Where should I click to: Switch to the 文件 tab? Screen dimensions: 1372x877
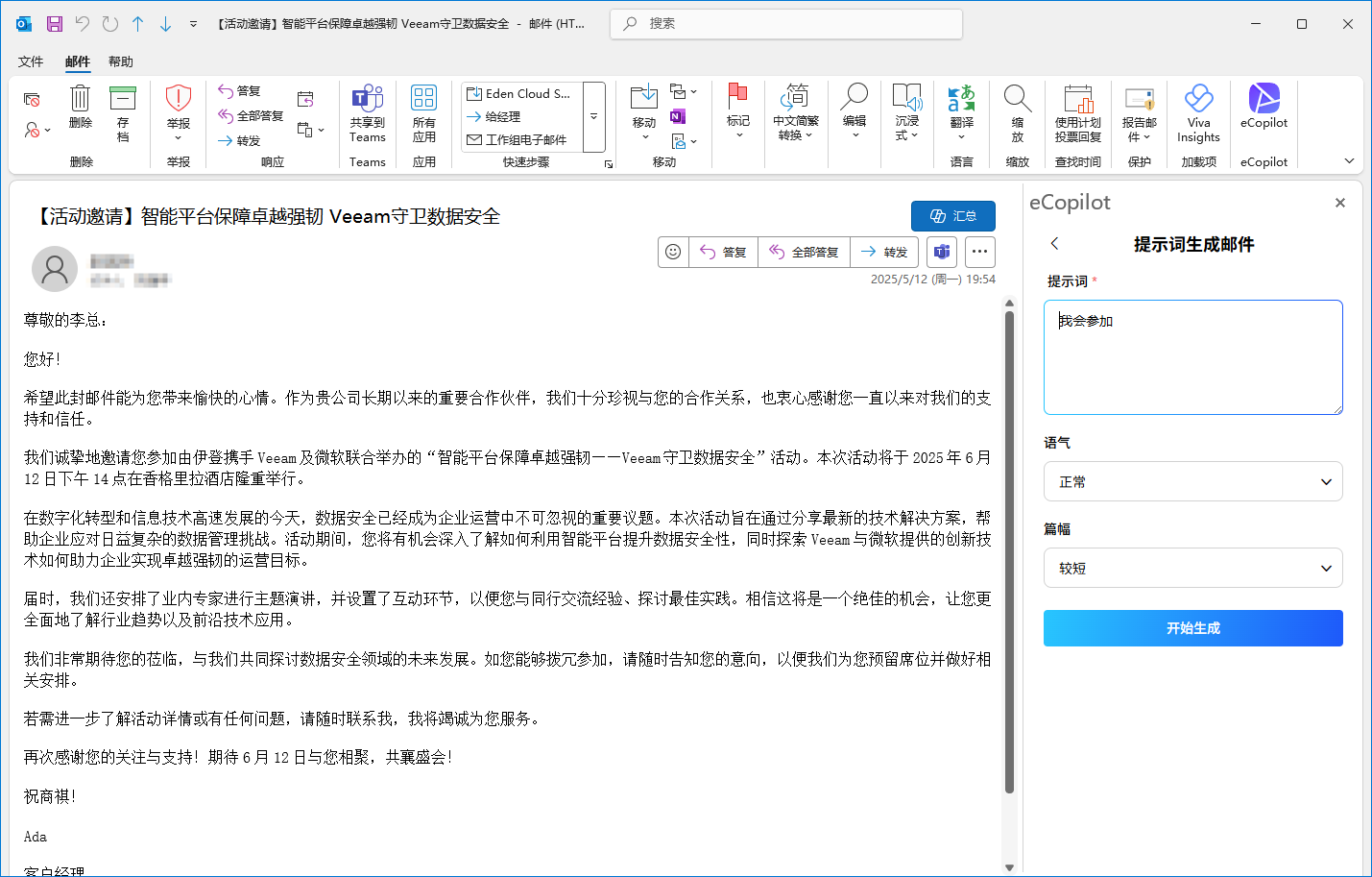tap(30, 61)
